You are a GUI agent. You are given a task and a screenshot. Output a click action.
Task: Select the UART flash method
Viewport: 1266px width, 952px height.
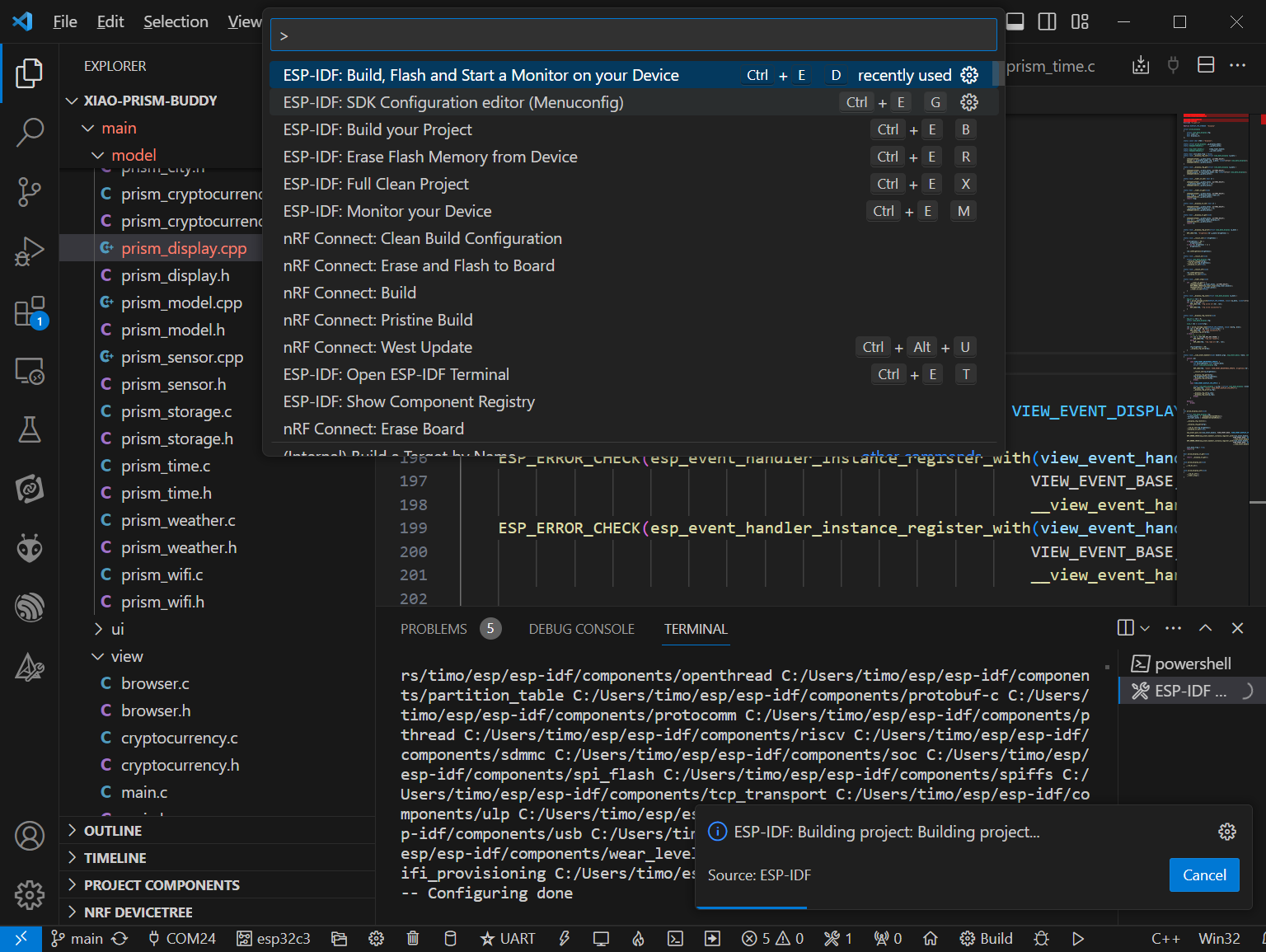508,938
